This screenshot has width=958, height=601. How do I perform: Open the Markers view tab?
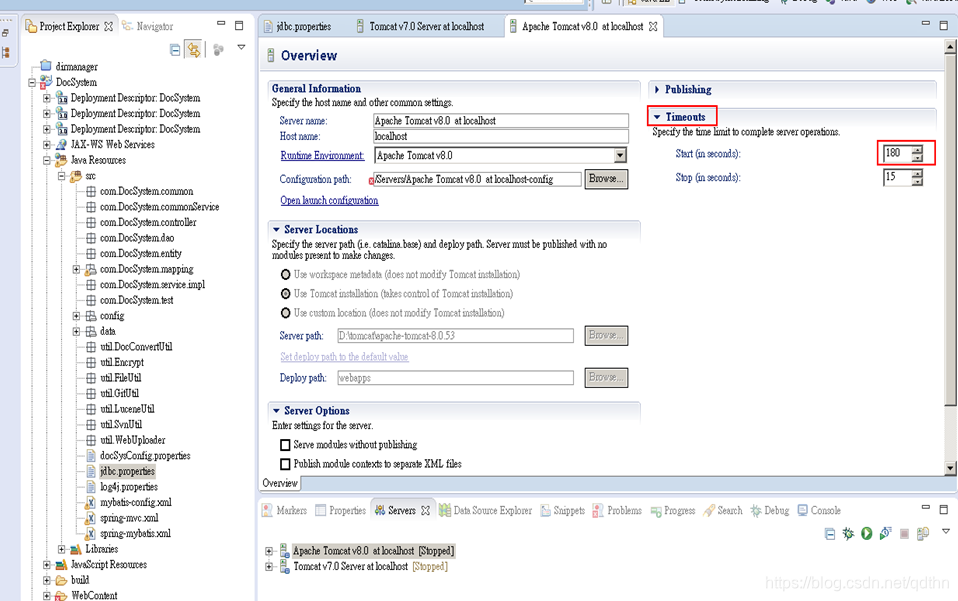click(284, 510)
